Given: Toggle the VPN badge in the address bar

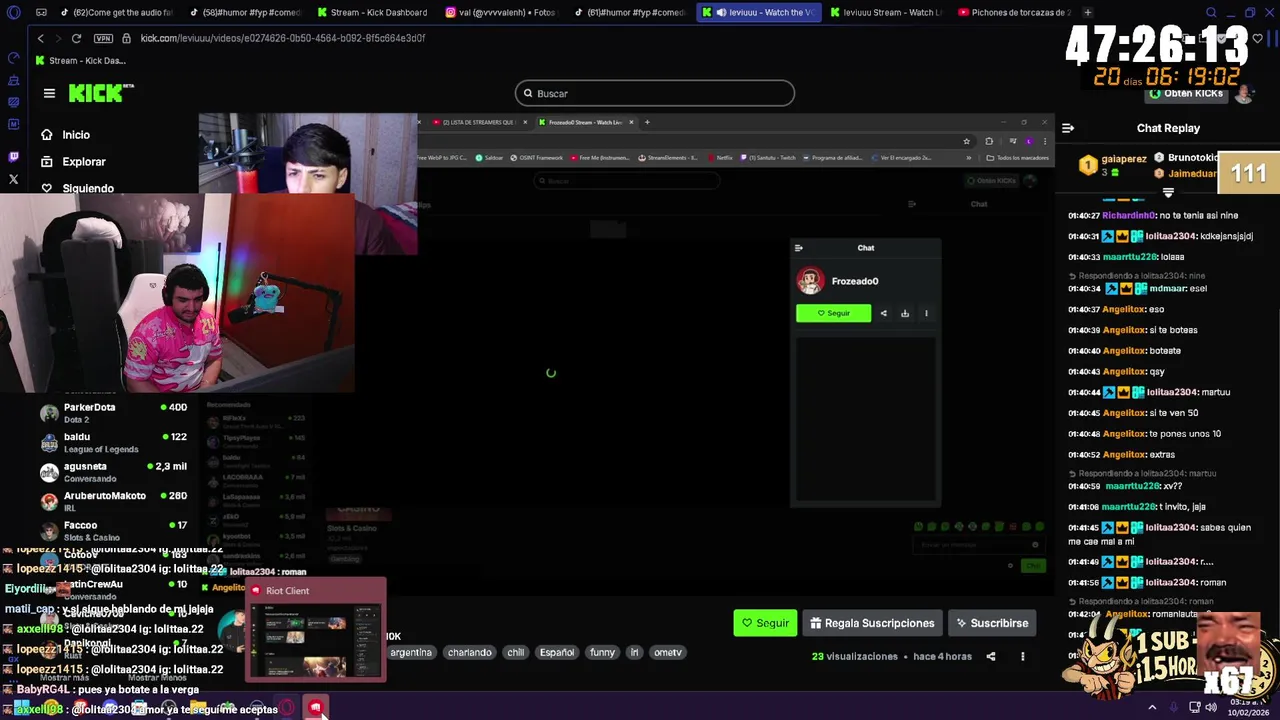Looking at the screenshot, I should 103,38.
